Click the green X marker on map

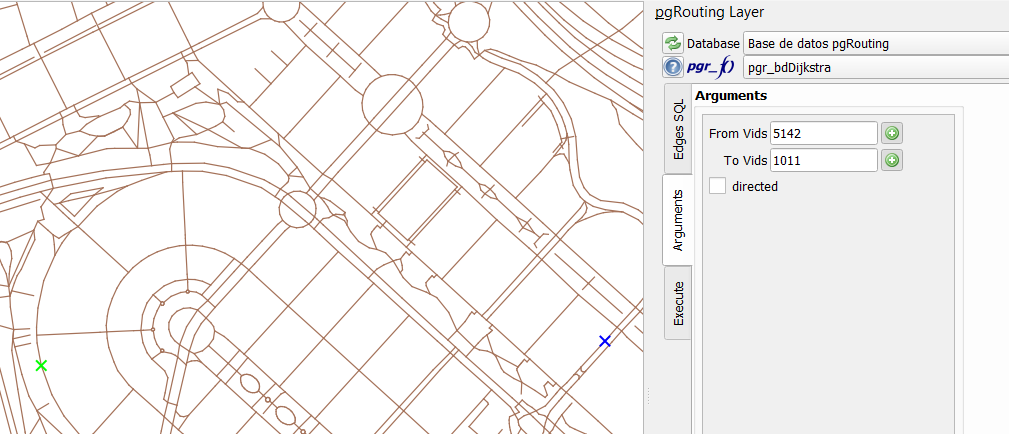(41, 366)
